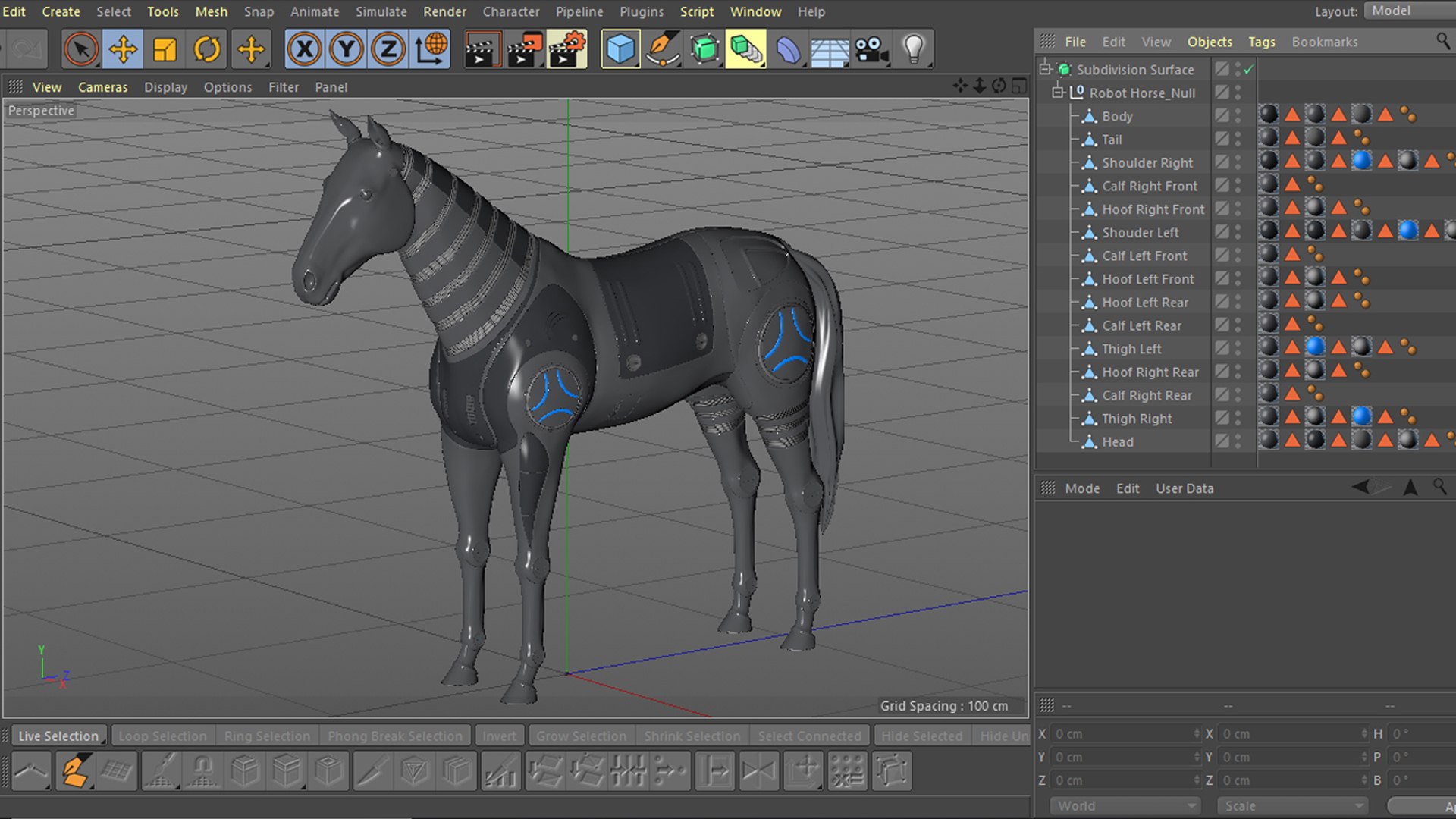Click the Y size stepper arrows
1456x819 pixels.
click(x=1364, y=757)
